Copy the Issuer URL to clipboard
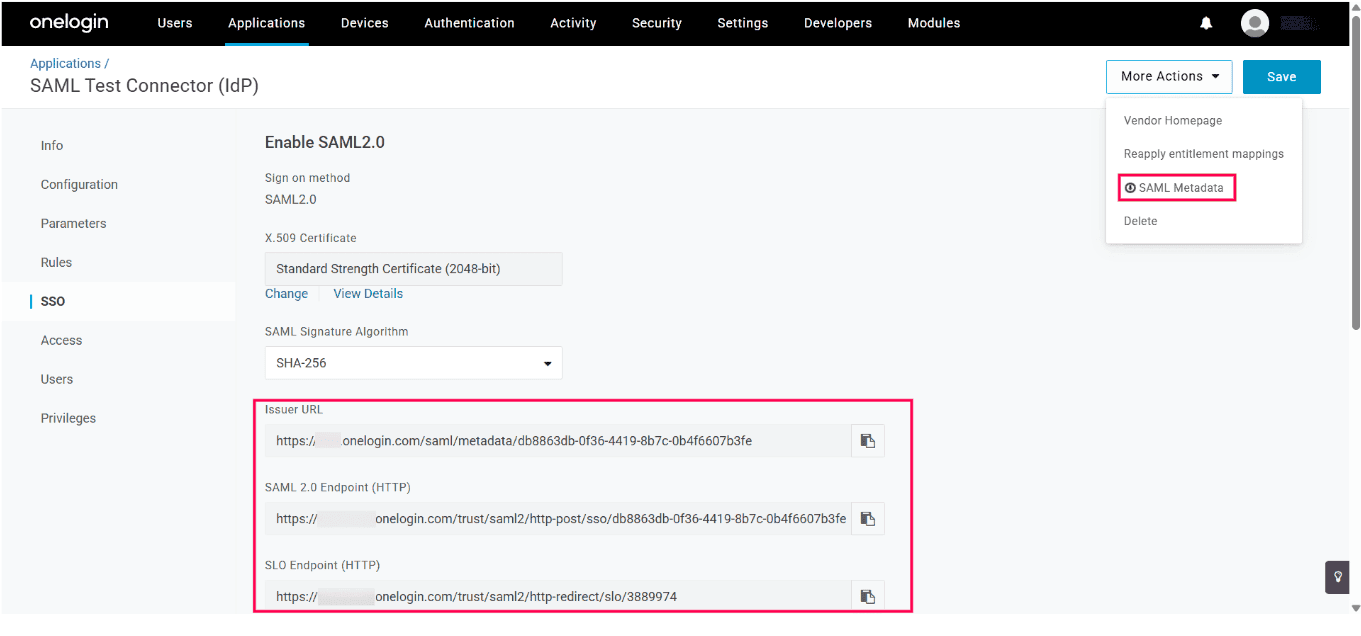1361x636 pixels. coord(868,441)
